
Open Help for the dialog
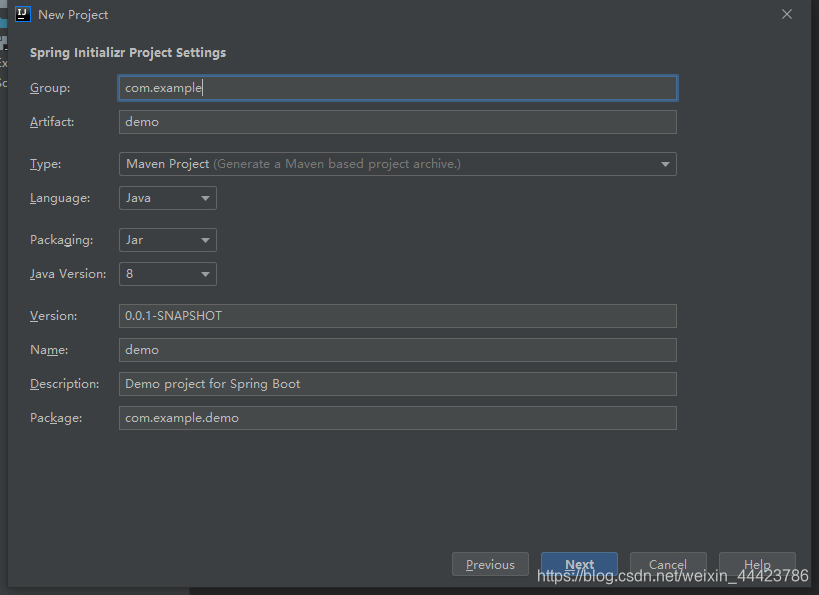coord(757,564)
